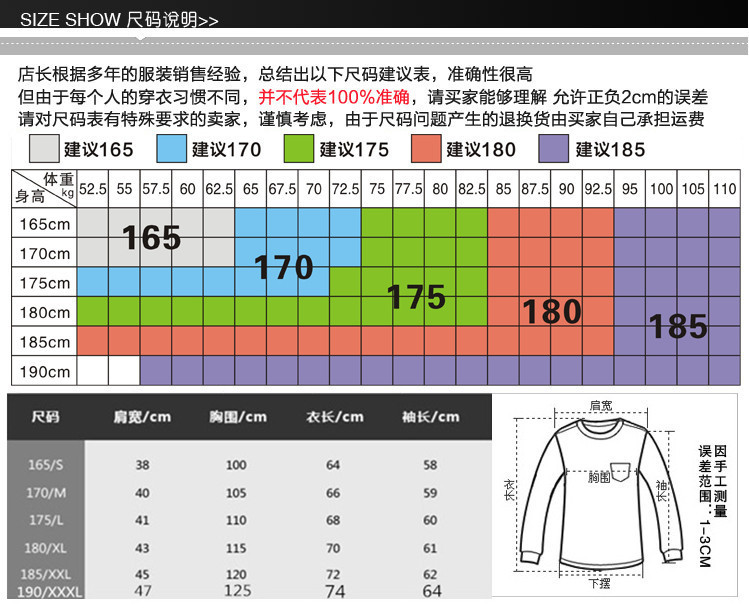Click the large 180 label in red zone
The width and height of the screenshot is (749, 608).
(552, 311)
